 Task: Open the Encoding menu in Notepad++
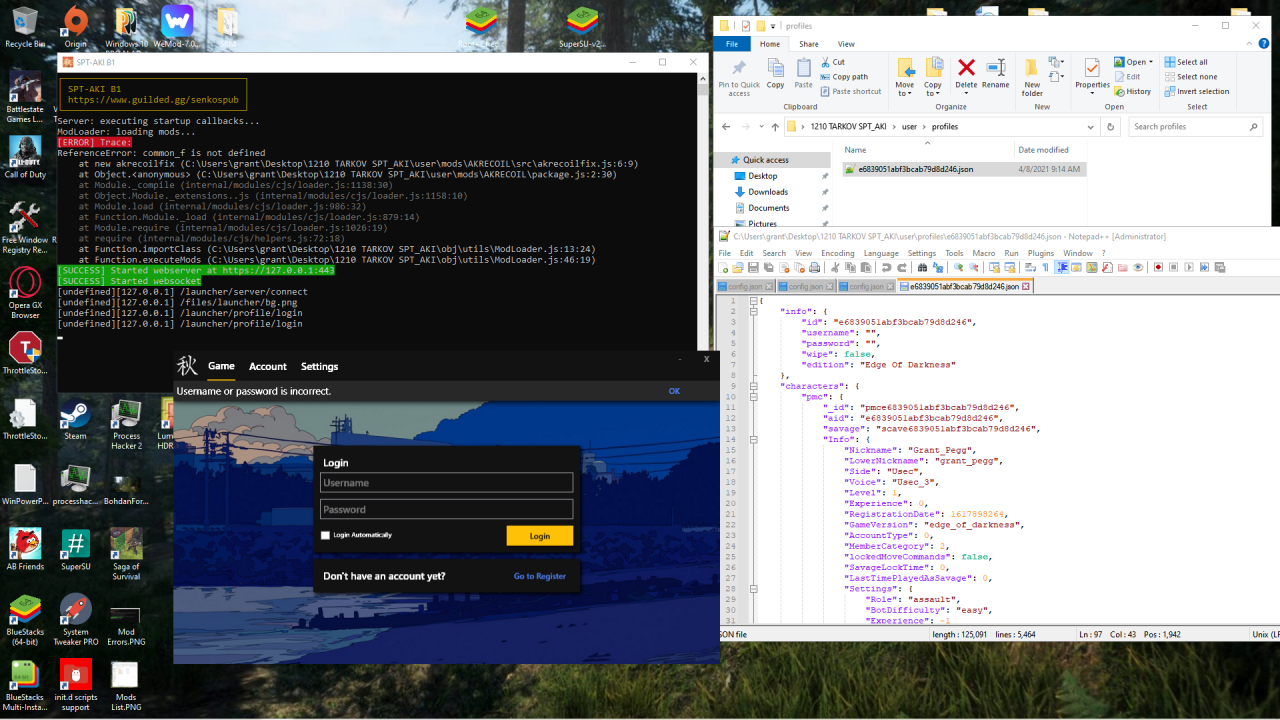click(x=838, y=253)
